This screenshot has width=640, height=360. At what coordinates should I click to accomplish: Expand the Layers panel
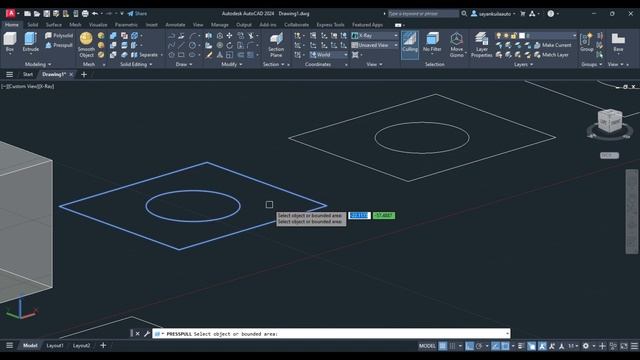coord(523,64)
